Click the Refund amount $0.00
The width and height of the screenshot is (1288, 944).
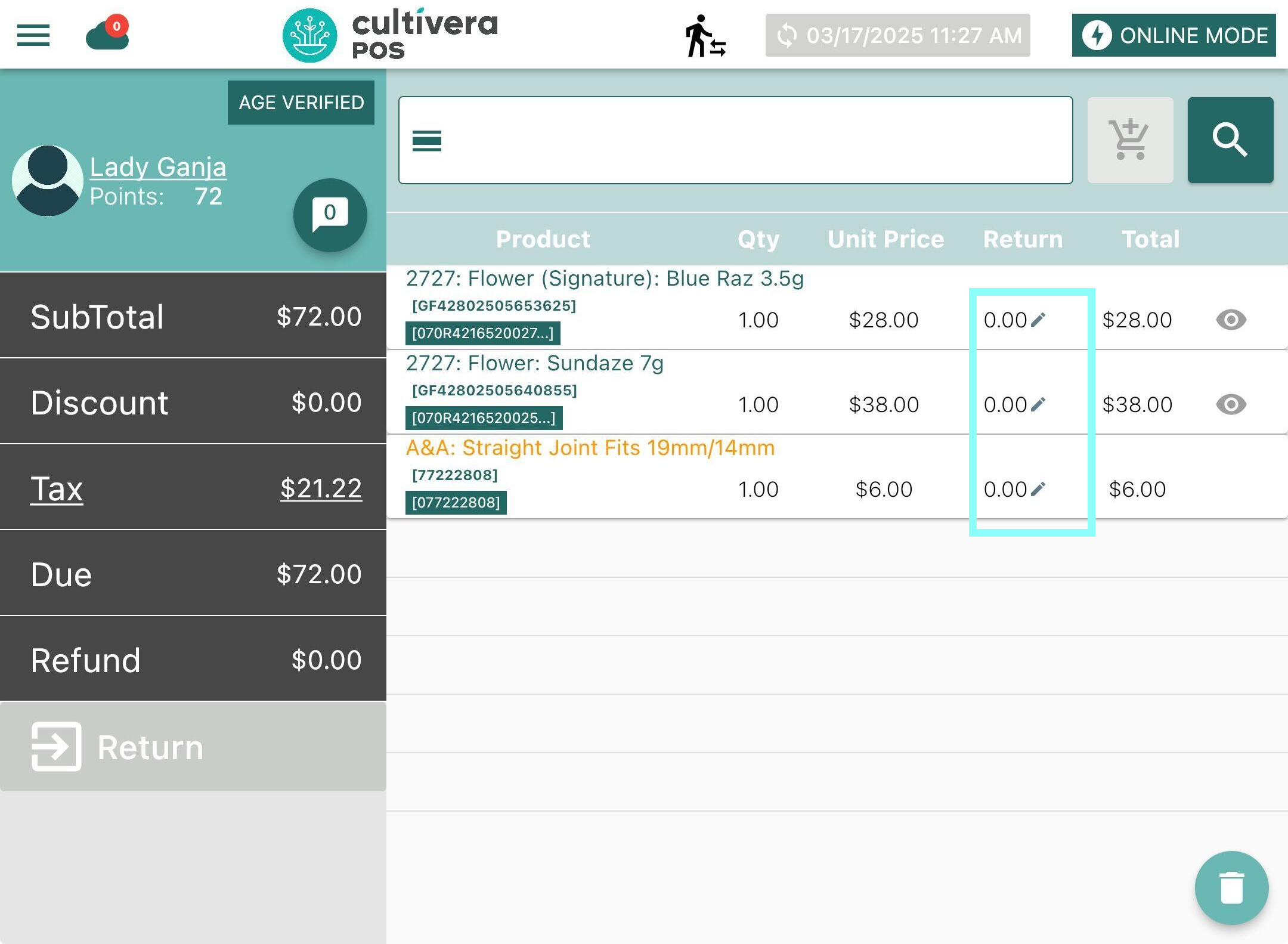point(326,660)
